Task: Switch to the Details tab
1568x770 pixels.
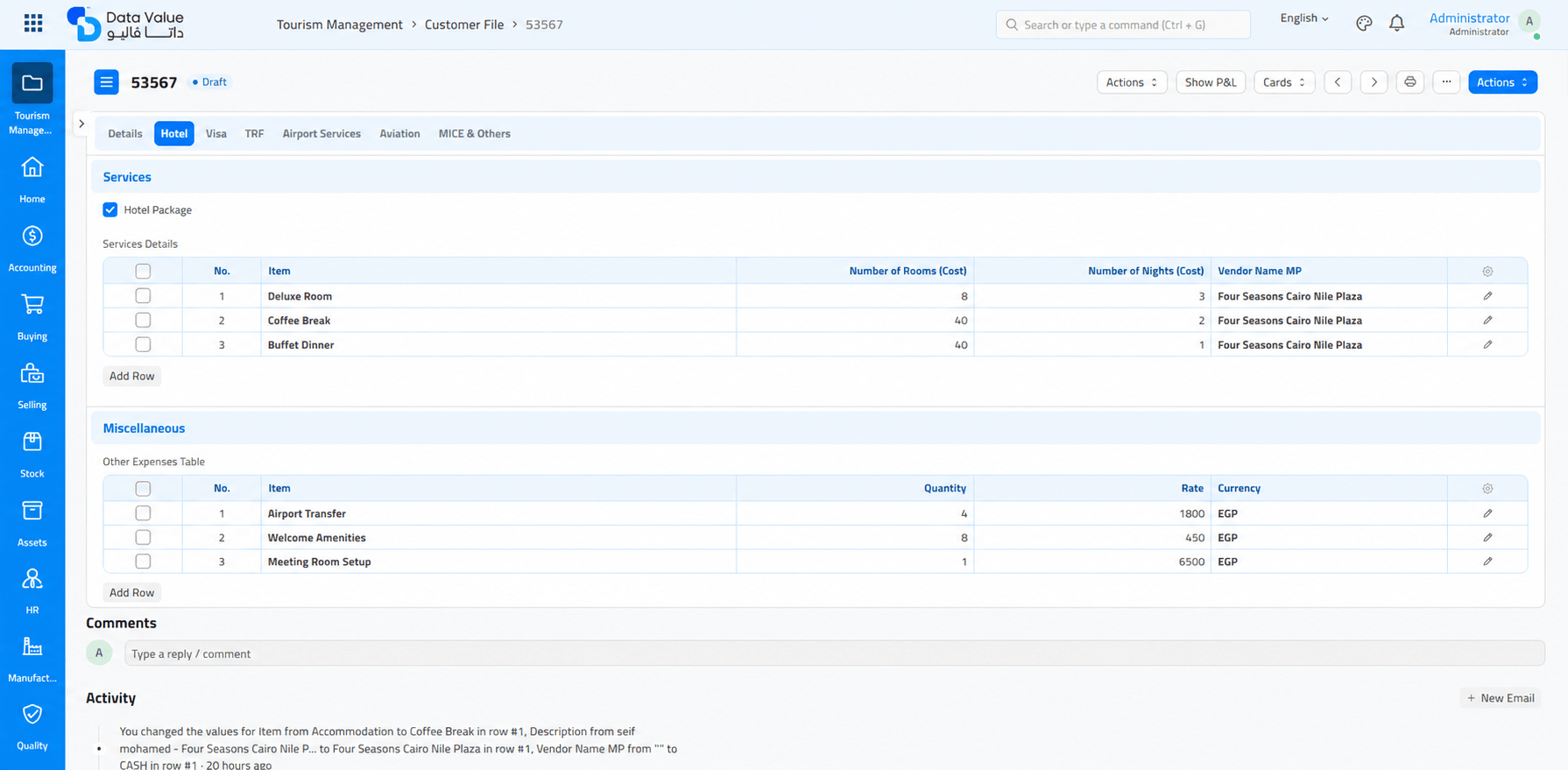Action: 125,134
